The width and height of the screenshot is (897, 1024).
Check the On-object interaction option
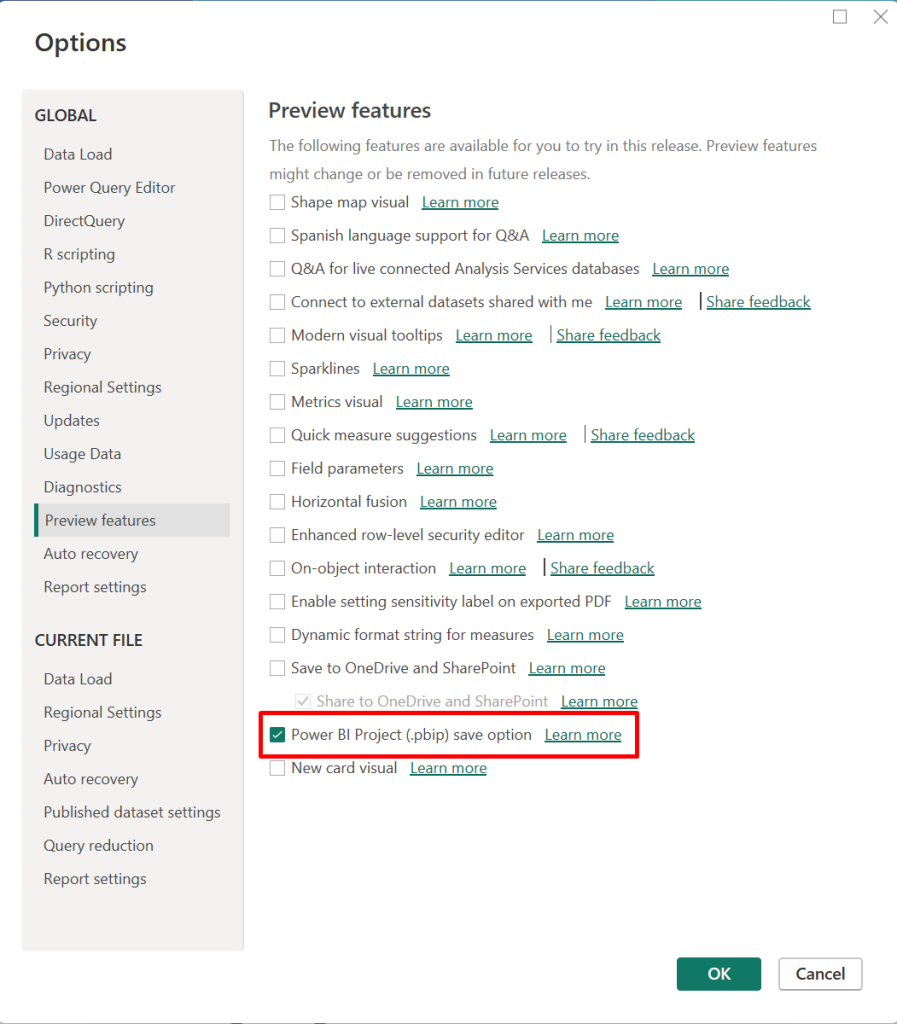[x=277, y=568]
